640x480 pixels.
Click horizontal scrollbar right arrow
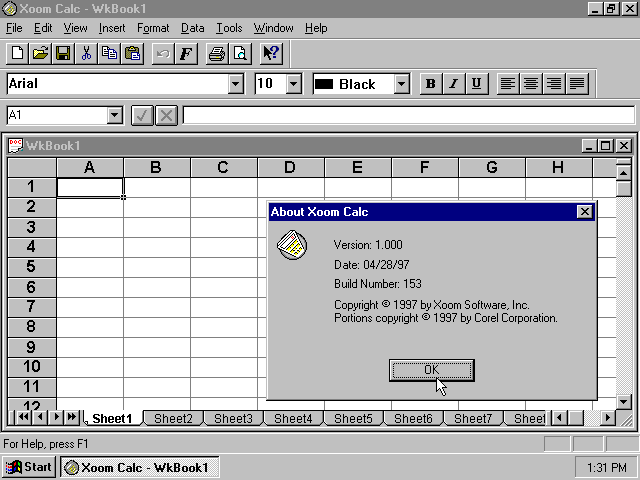tap(607, 418)
